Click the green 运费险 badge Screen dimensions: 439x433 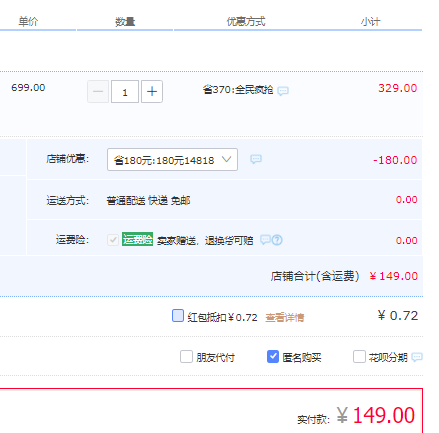137,239
